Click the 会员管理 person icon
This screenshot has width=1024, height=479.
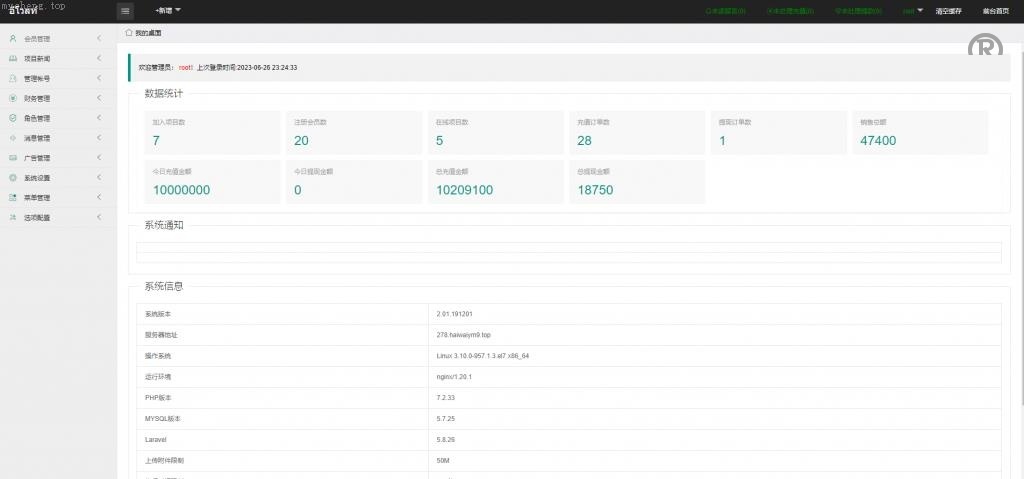pyautogui.click(x=13, y=39)
